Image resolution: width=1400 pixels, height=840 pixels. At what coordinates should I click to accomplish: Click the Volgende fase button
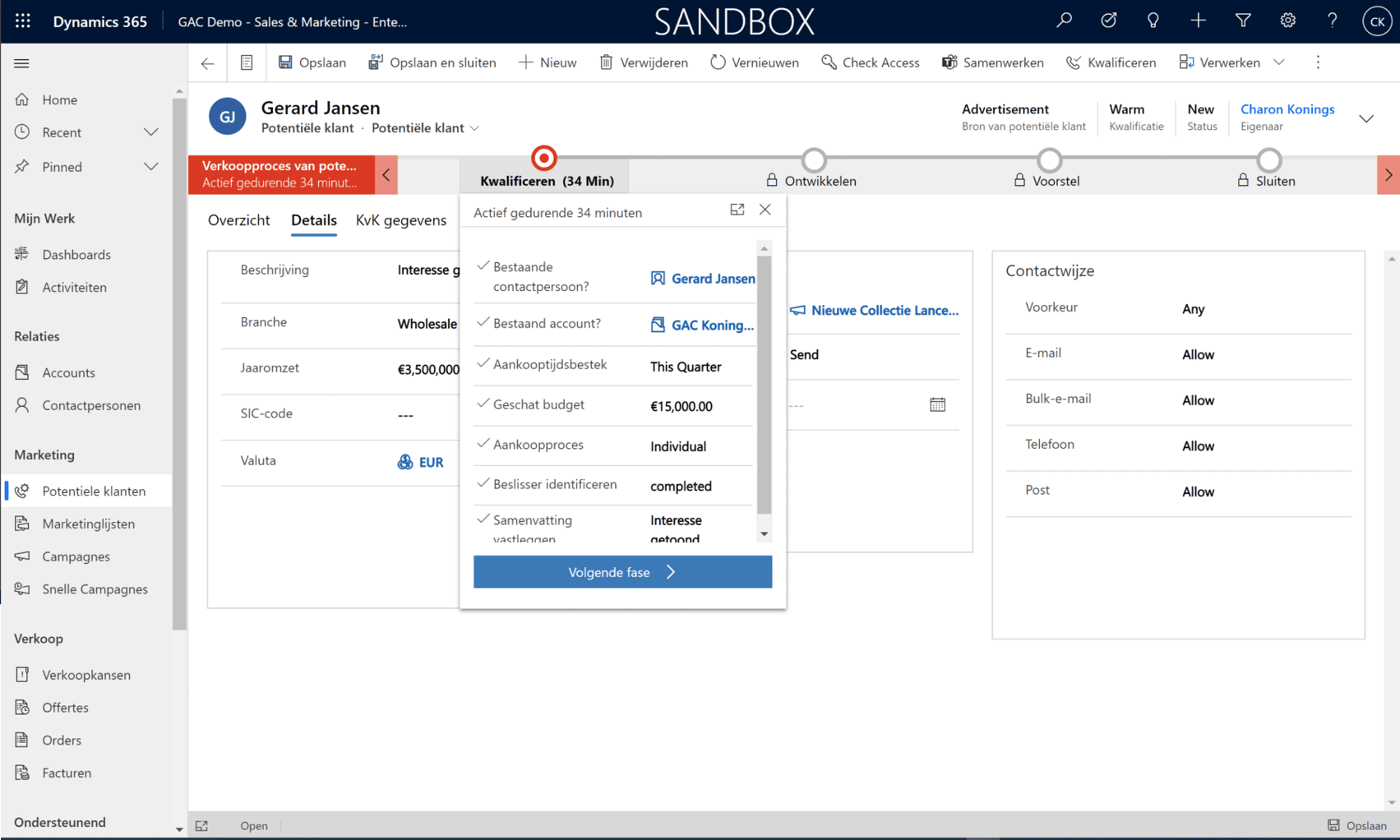622,572
